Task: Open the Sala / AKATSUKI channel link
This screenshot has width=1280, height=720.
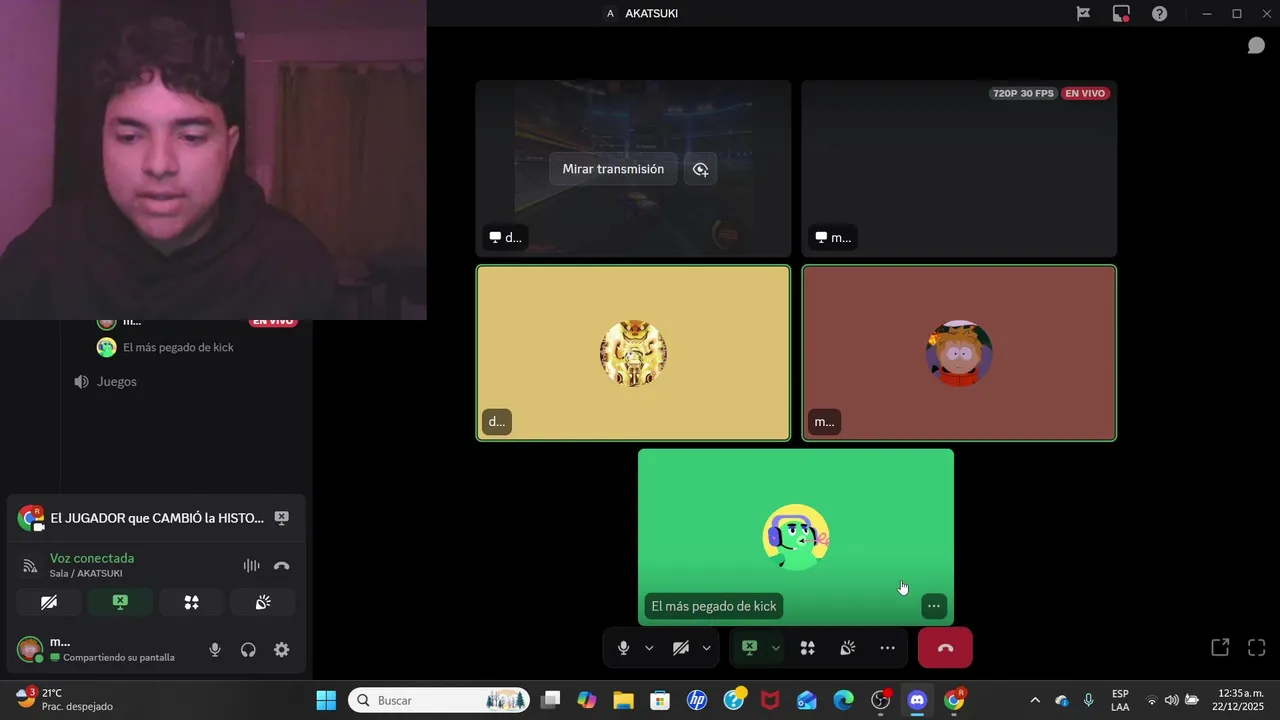Action: click(x=86, y=573)
